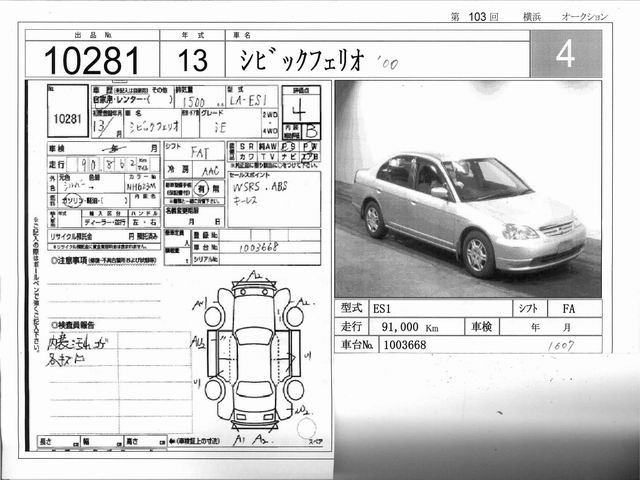Click the circled PS equipment option

[x=289, y=147]
